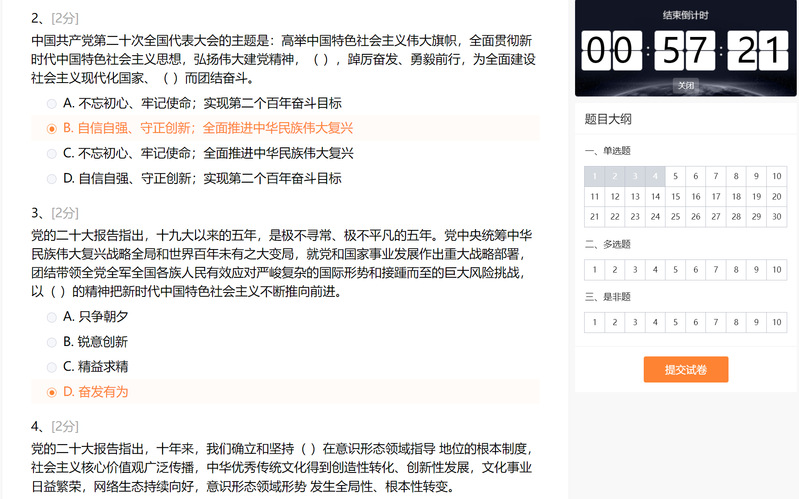
Task: Open single-choice question 18
Action: tap(736, 197)
